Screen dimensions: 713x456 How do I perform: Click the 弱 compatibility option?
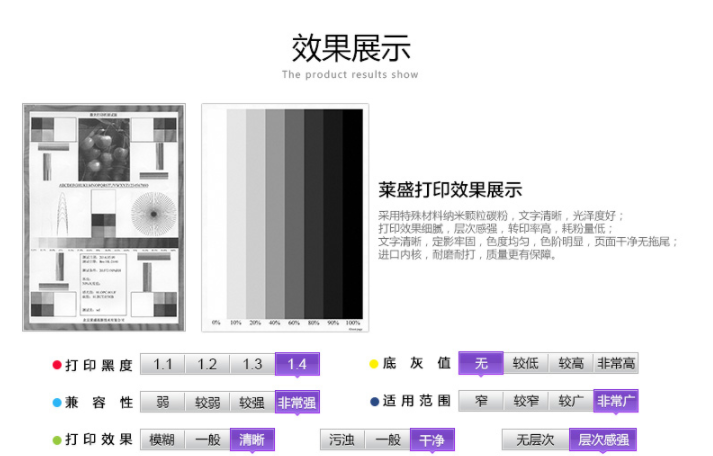click(163, 402)
